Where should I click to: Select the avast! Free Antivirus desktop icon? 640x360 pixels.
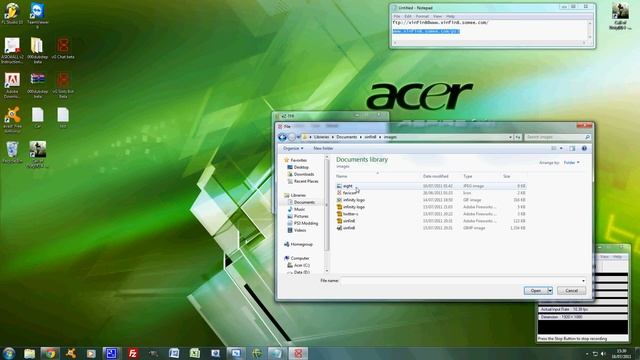[12, 120]
